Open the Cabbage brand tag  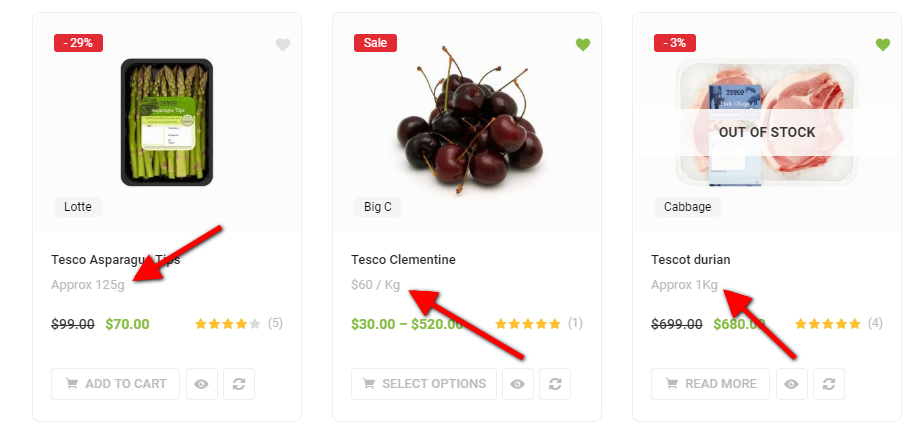click(x=686, y=207)
